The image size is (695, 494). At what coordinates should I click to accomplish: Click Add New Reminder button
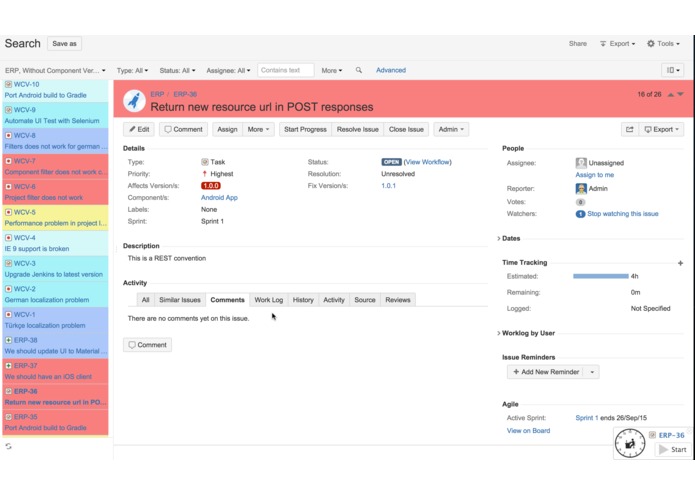click(547, 372)
